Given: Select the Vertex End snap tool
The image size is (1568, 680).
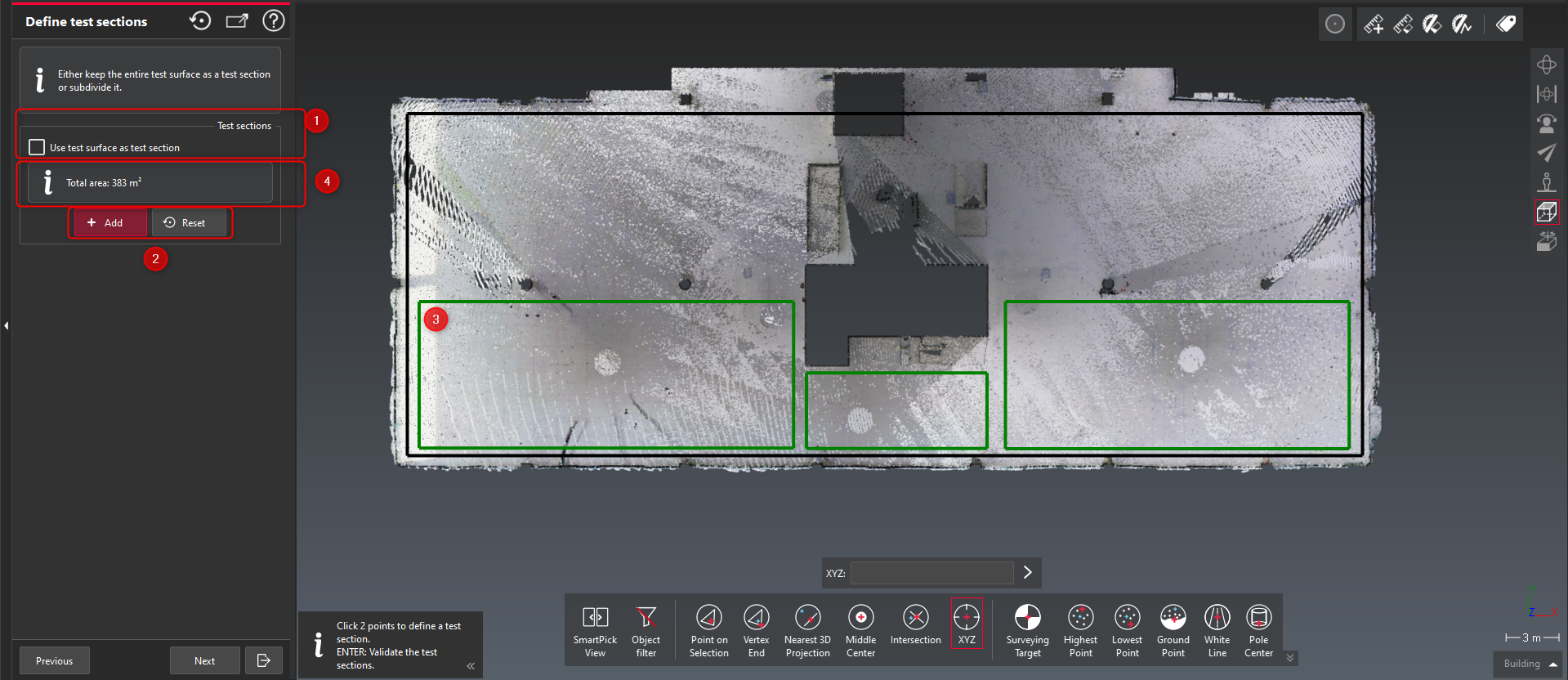Looking at the screenshot, I should pyautogui.click(x=756, y=629).
